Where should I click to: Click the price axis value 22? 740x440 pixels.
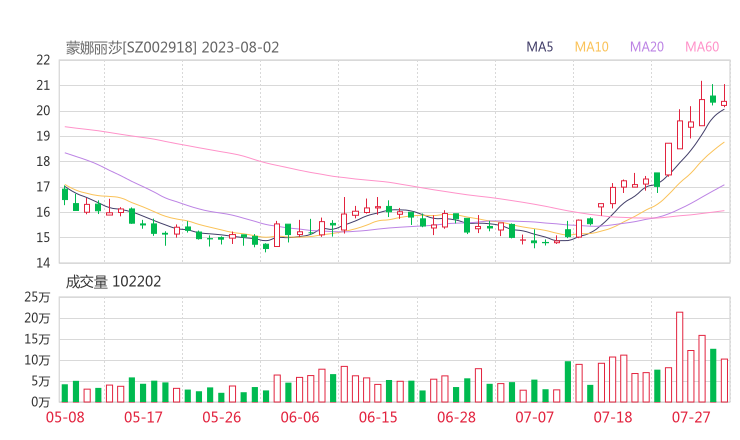coord(43,60)
